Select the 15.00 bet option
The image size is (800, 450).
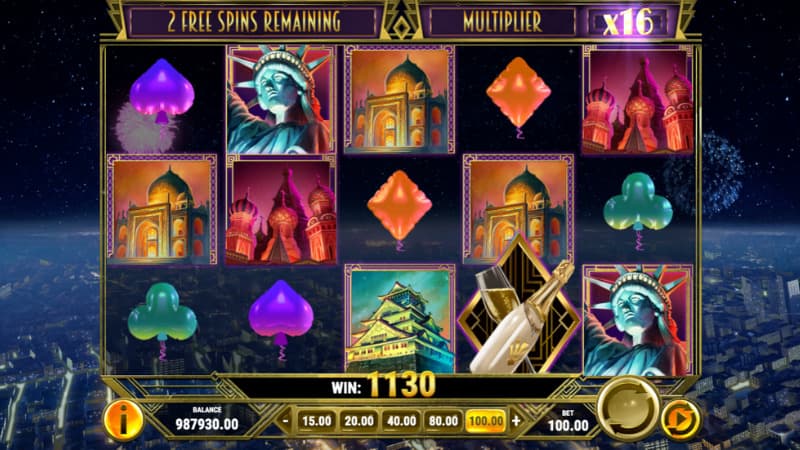(316, 421)
